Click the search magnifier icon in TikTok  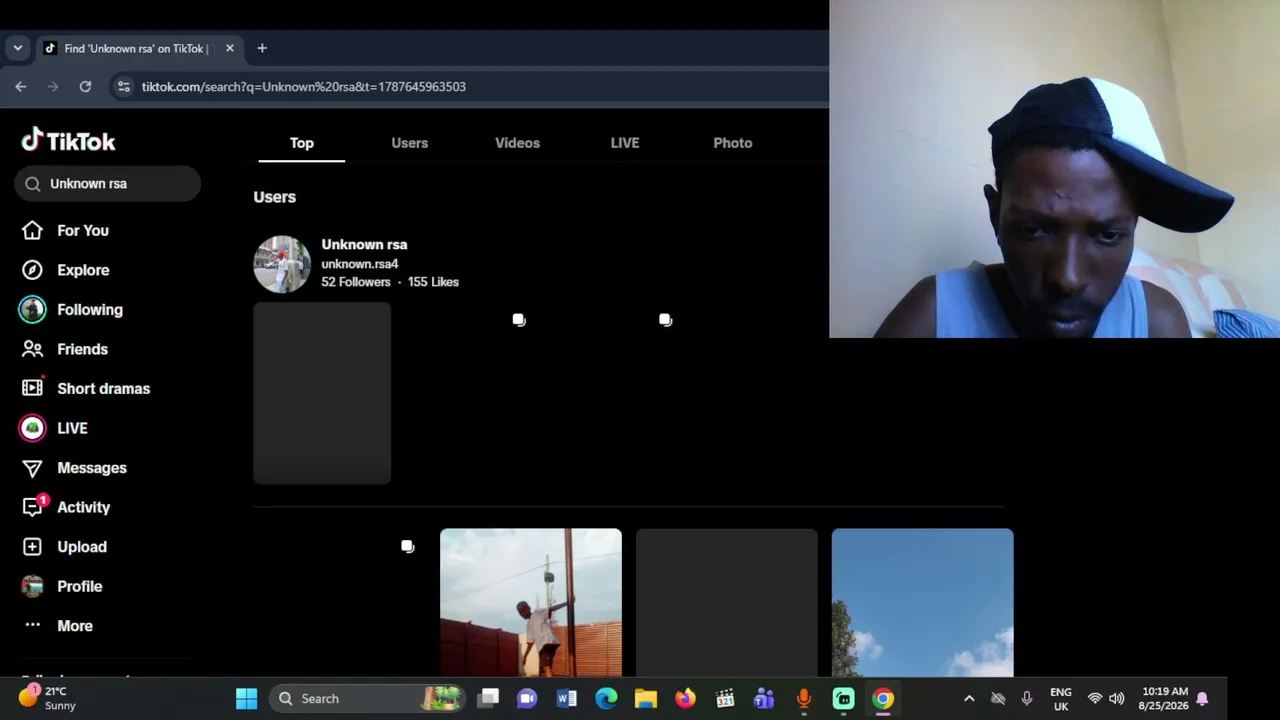click(33, 184)
